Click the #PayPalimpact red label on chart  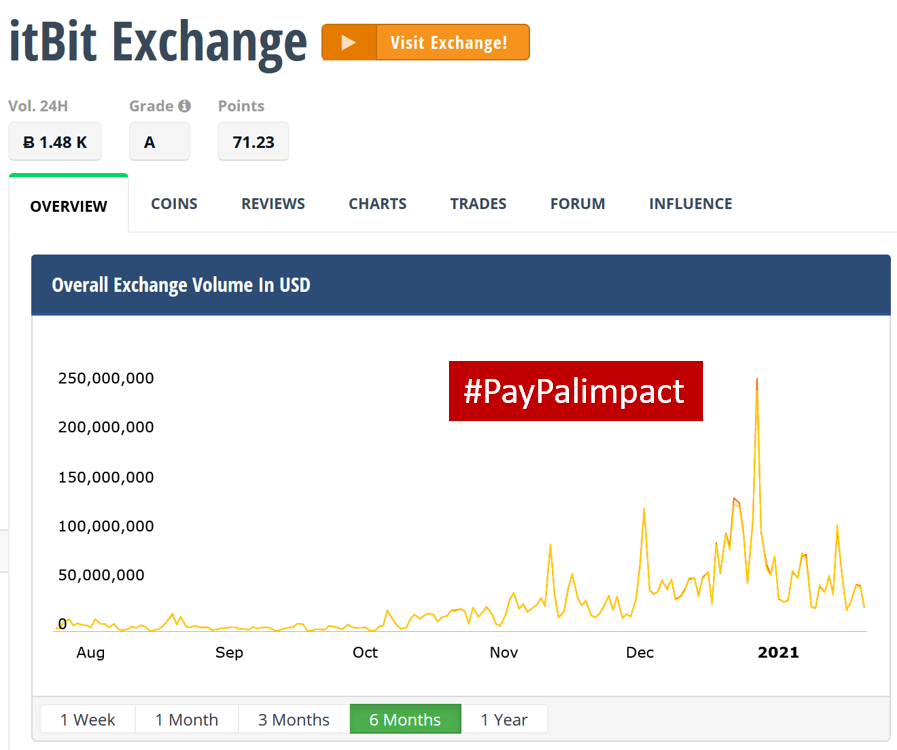click(575, 391)
